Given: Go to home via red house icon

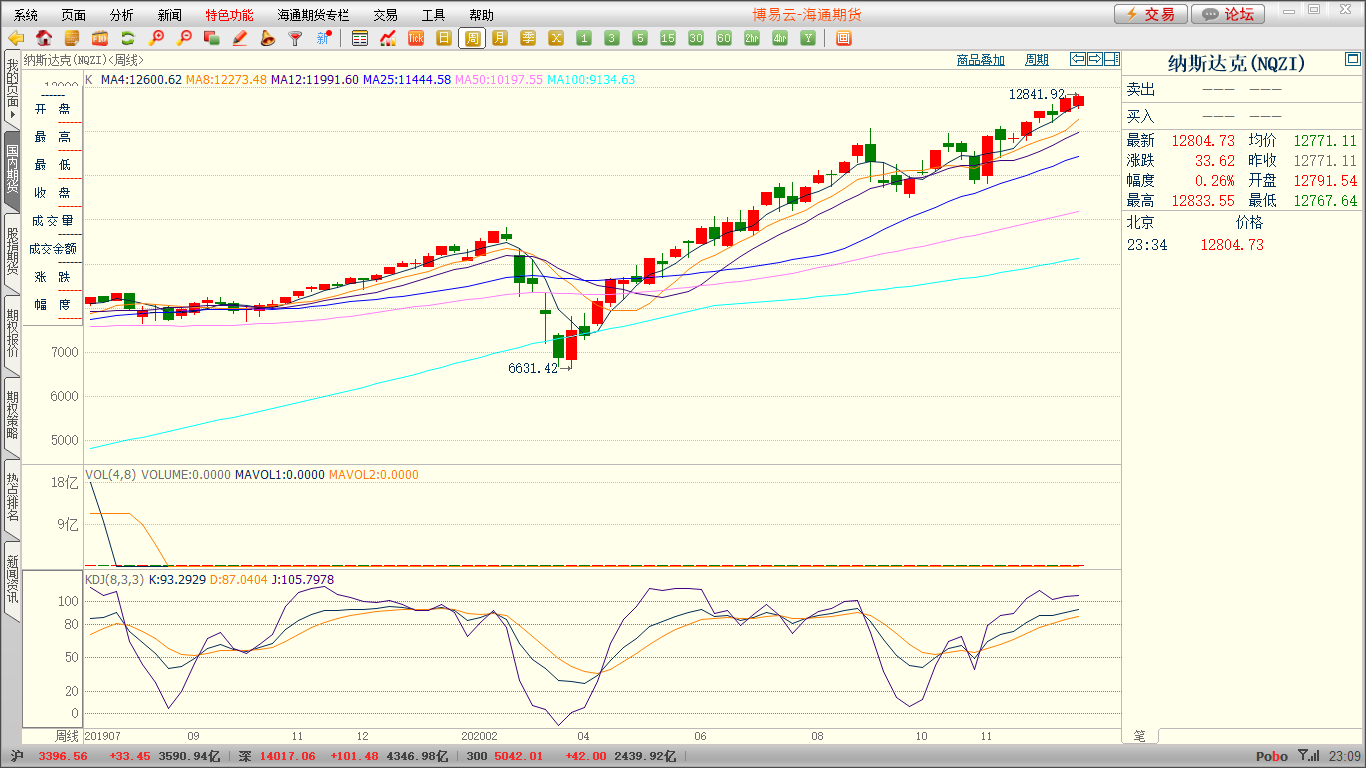Looking at the screenshot, I should click(44, 38).
